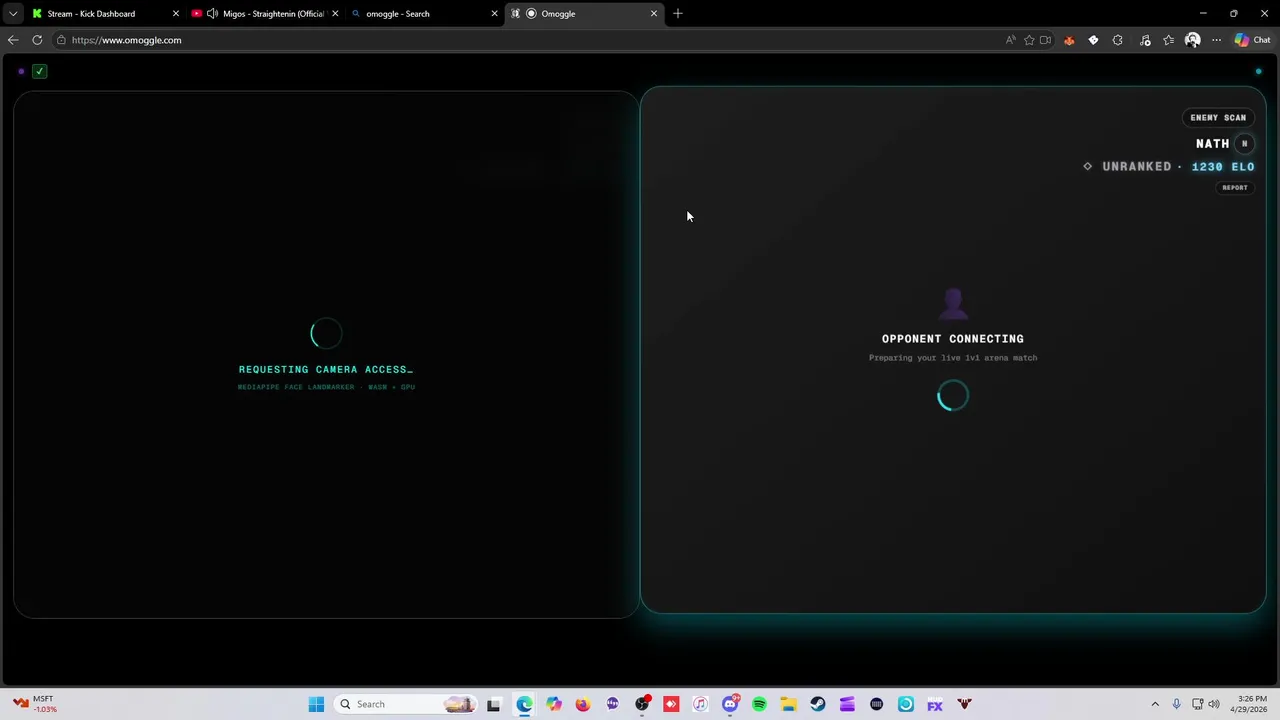This screenshot has height=720, width=1280.
Task: Open the MSFT stock widget
Action: [36, 704]
